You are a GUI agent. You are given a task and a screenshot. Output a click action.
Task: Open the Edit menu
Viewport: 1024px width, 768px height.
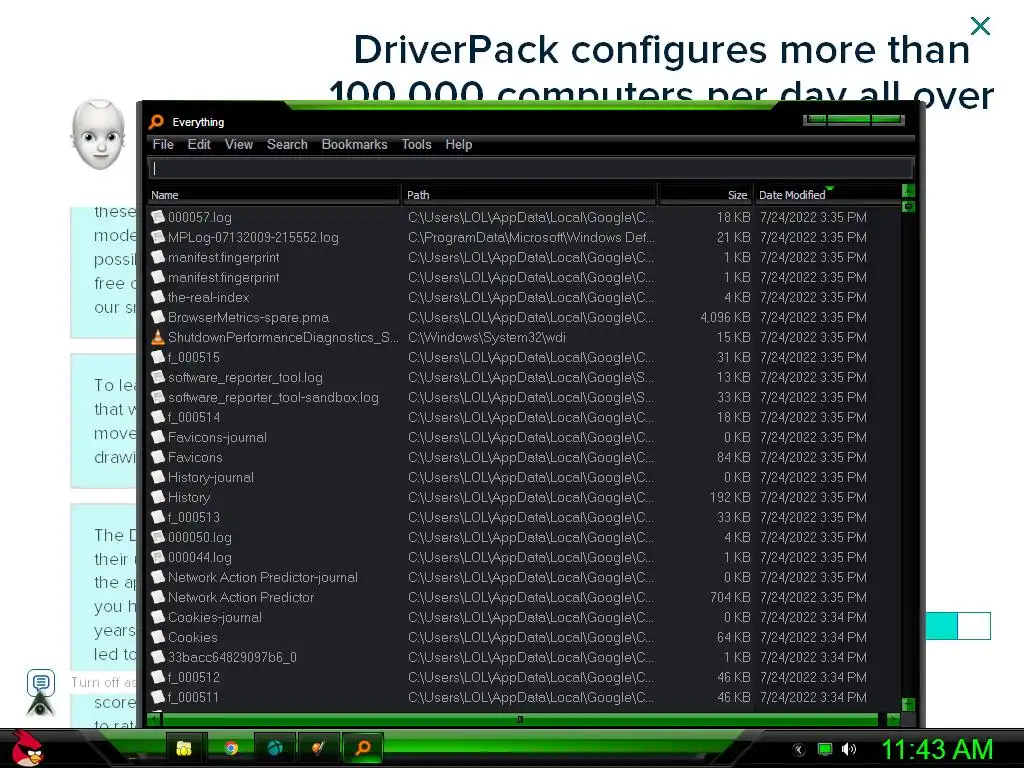tap(199, 144)
